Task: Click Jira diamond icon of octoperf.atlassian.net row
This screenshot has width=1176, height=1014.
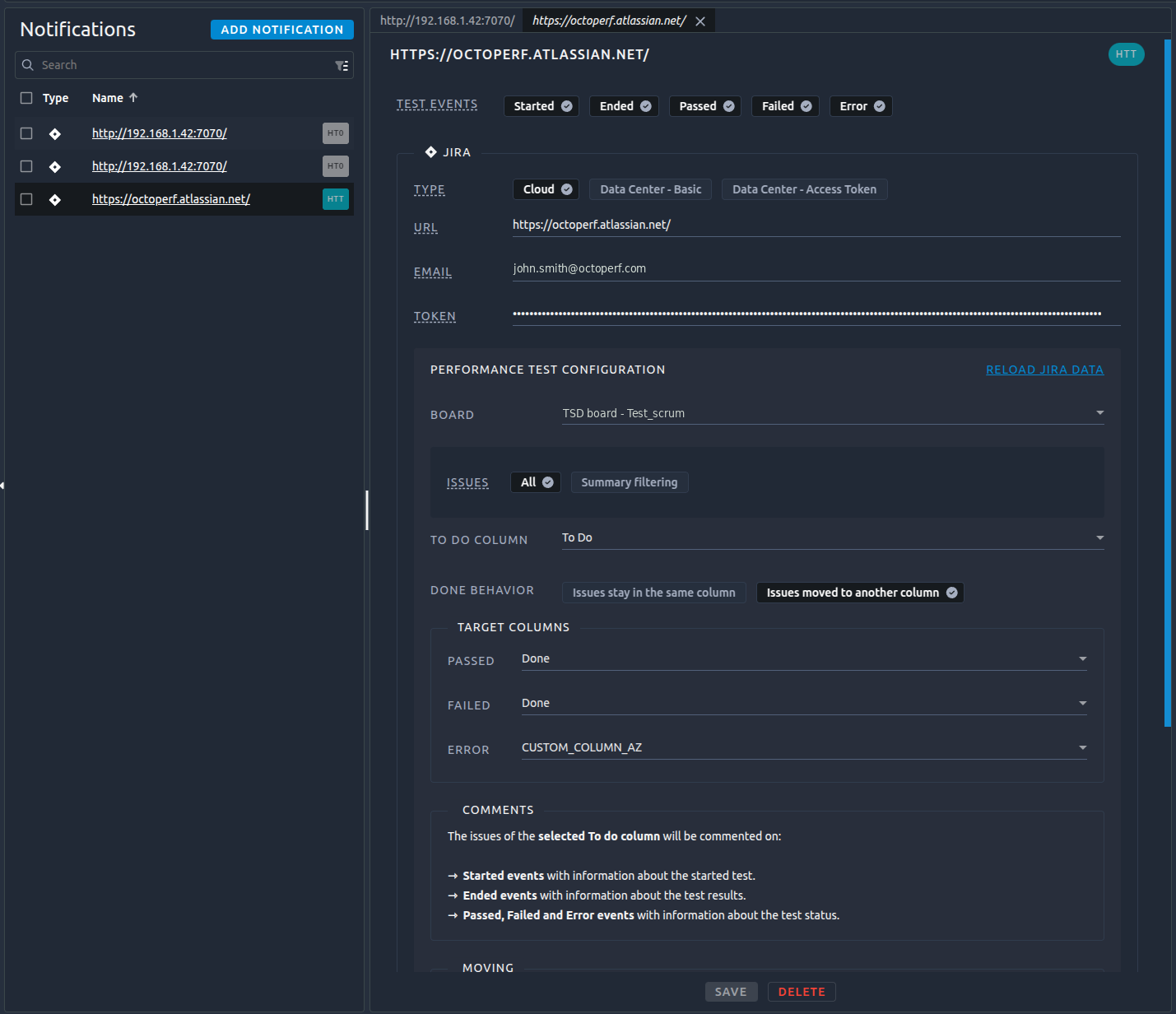Action: (x=55, y=199)
